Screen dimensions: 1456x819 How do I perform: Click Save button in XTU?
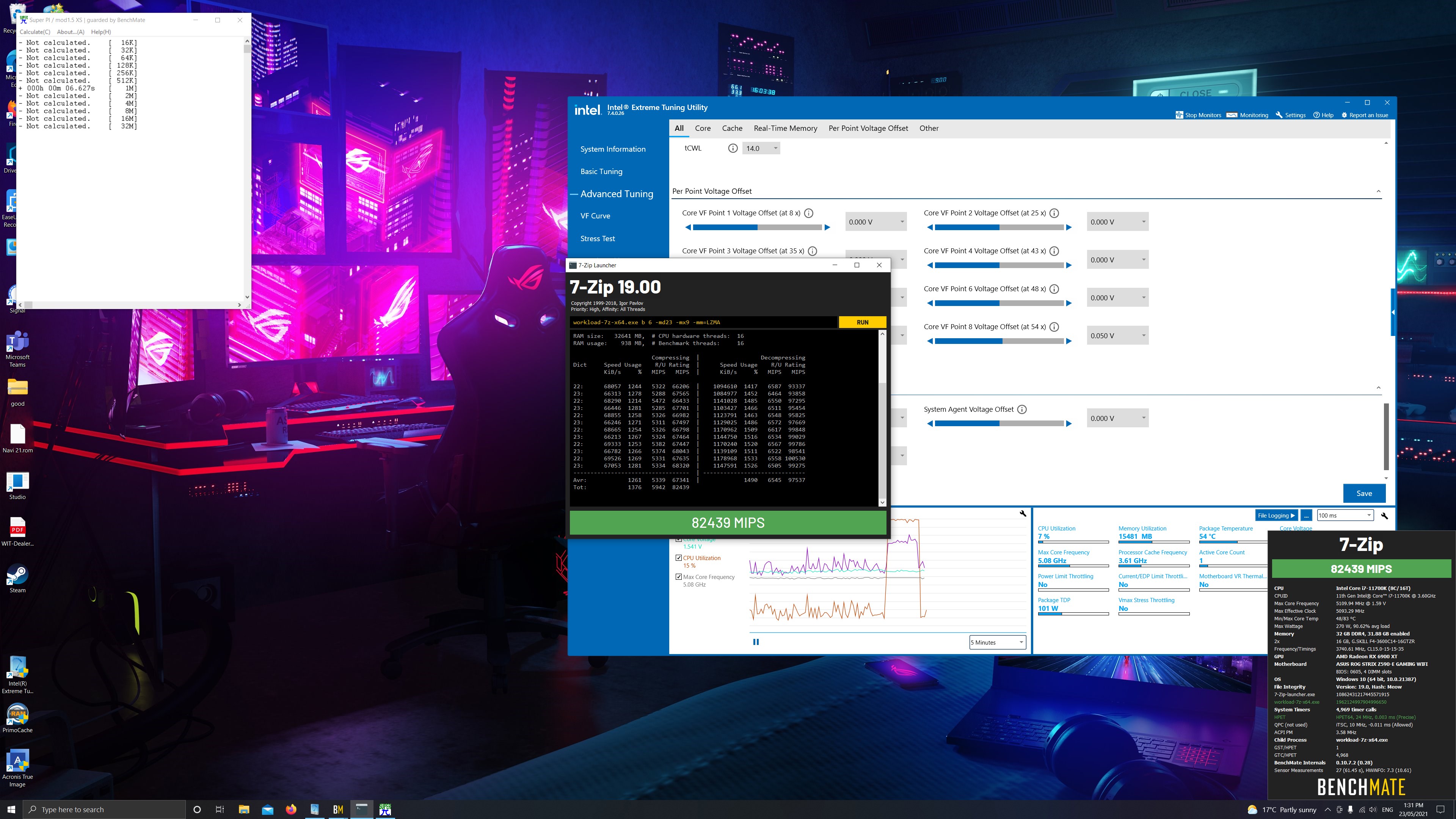coord(1364,493)
